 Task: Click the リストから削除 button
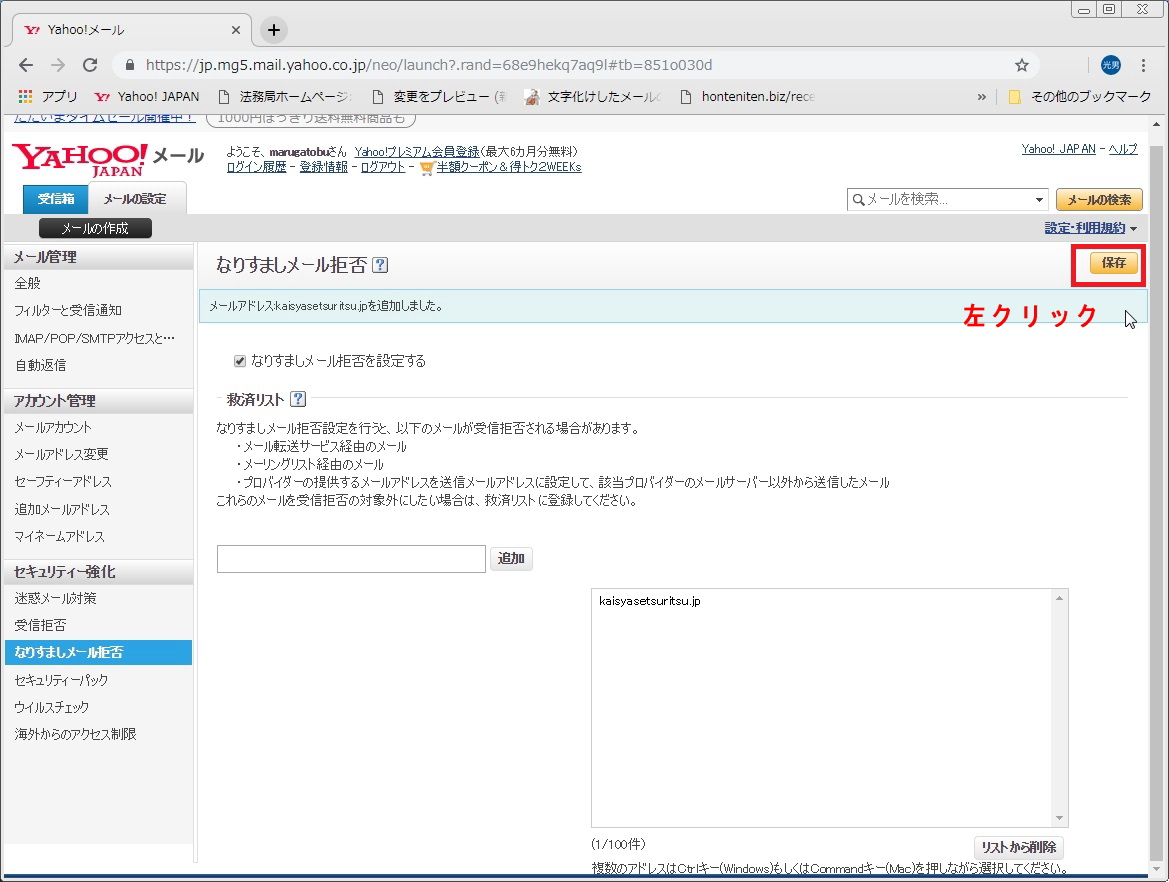[x=1018, y=847]
